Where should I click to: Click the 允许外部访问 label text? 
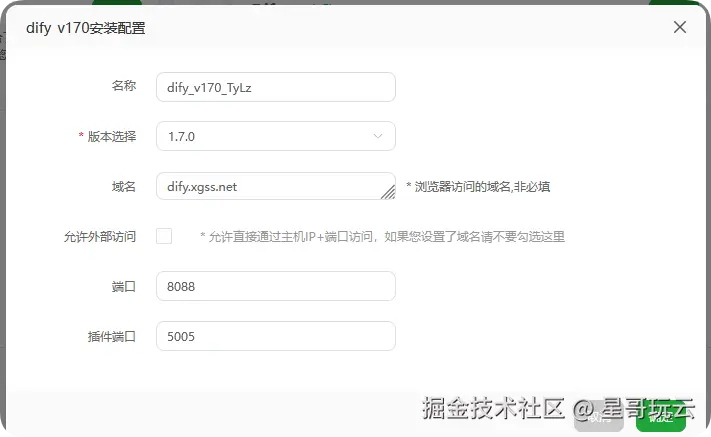(x=100, y=236)
